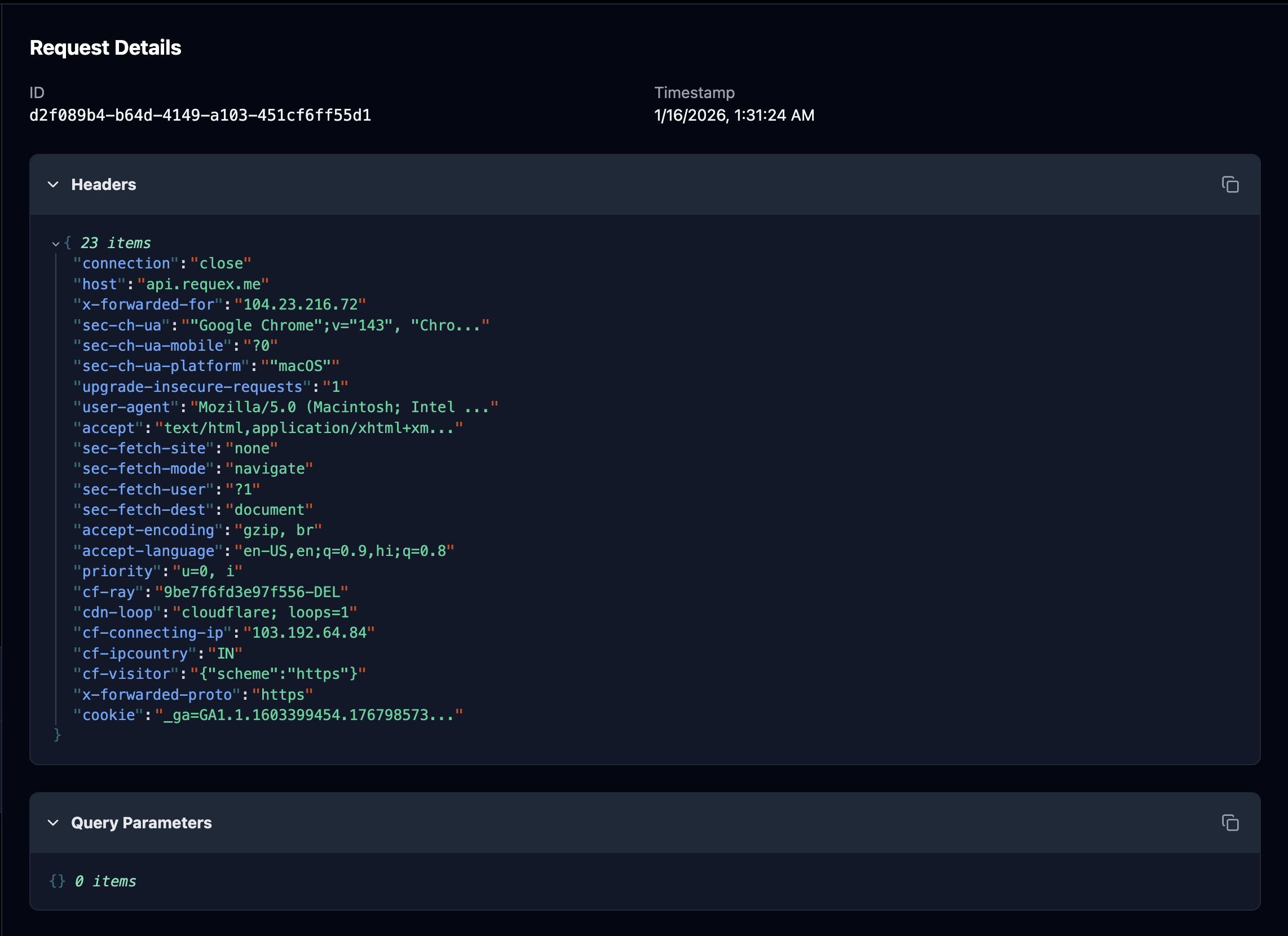The width and height of the screenshot is (1288, 936).
Task: Click the empty braces next to 0 items
Action: click(x=57, y=881)
